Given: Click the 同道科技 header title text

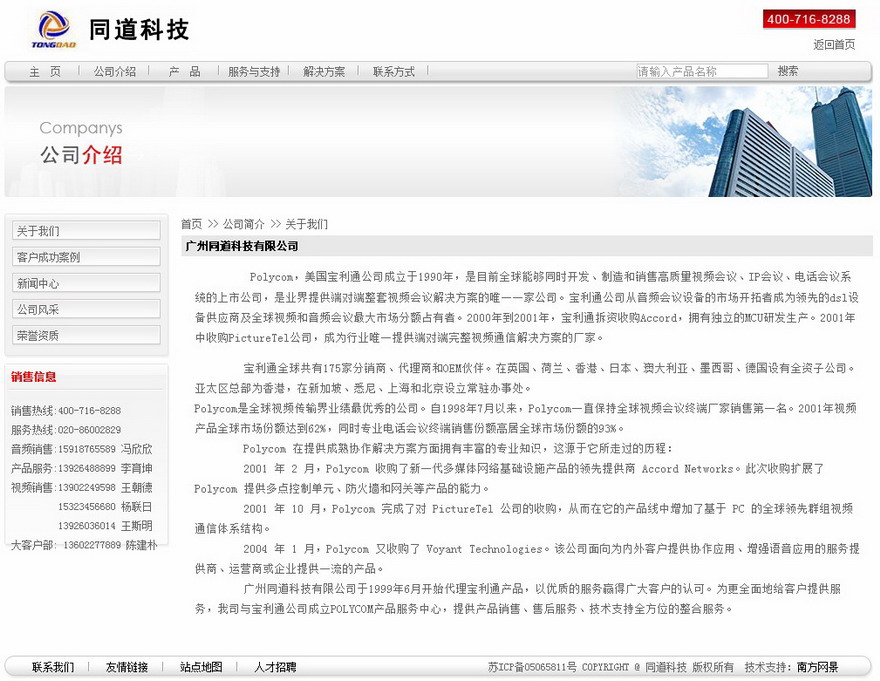Looking at the screenshot, I should (139, 30).
